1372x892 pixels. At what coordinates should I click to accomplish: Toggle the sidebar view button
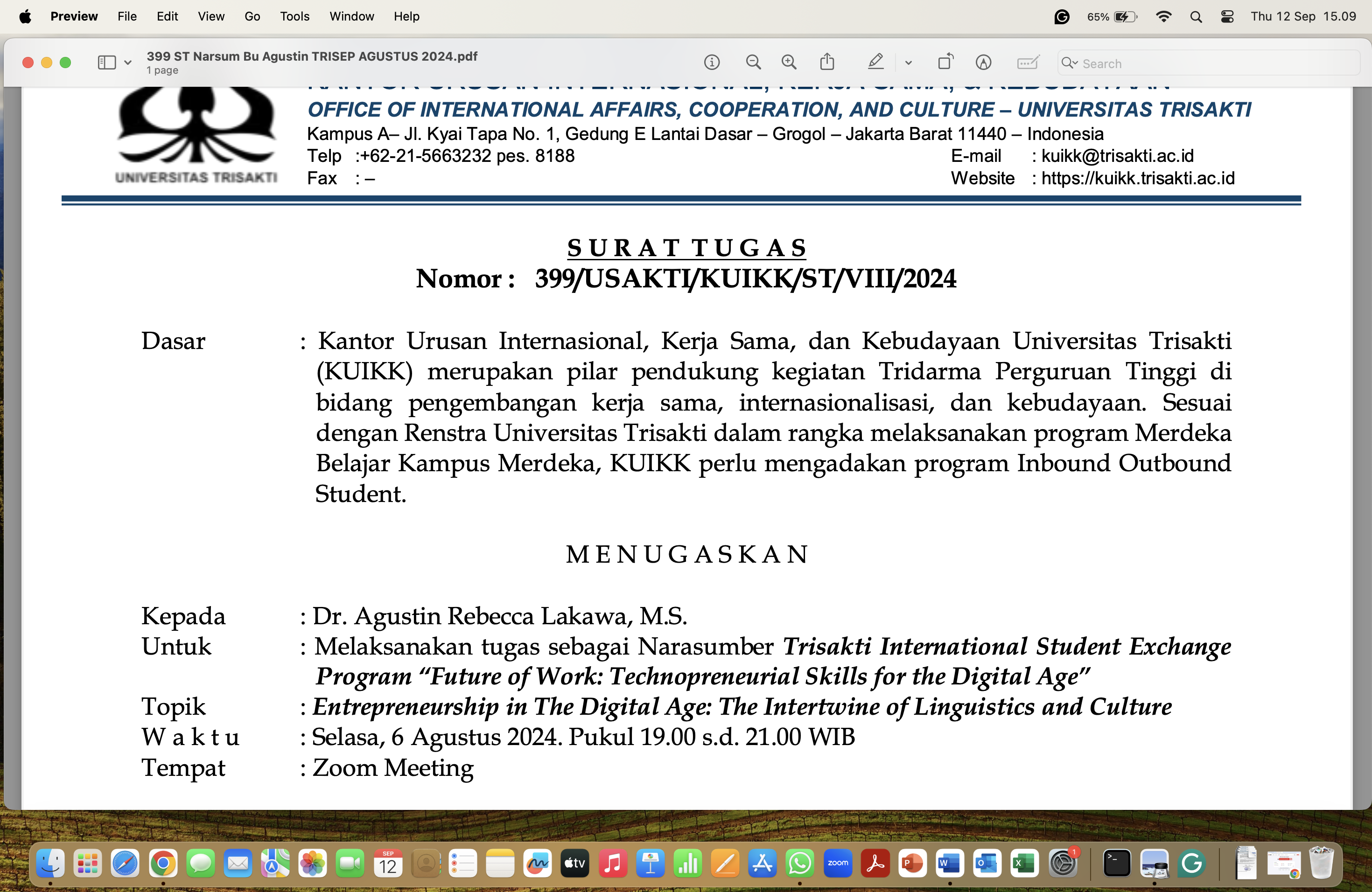pos(107,62)
